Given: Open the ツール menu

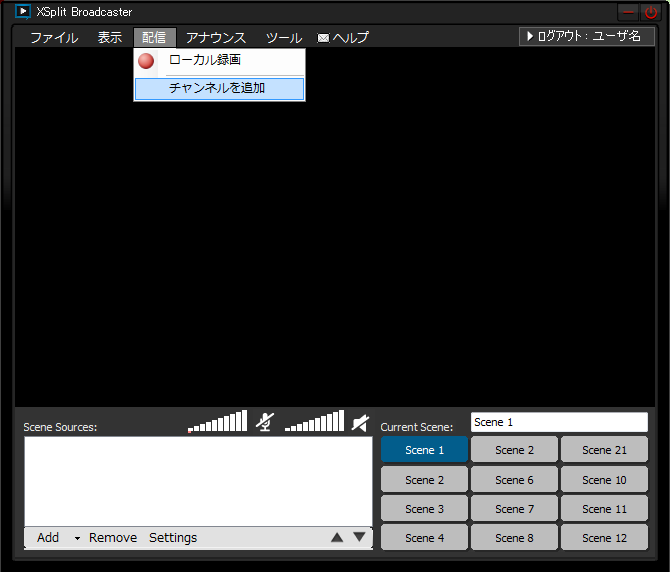Looking at the screenshot, I should coord(284,38).
